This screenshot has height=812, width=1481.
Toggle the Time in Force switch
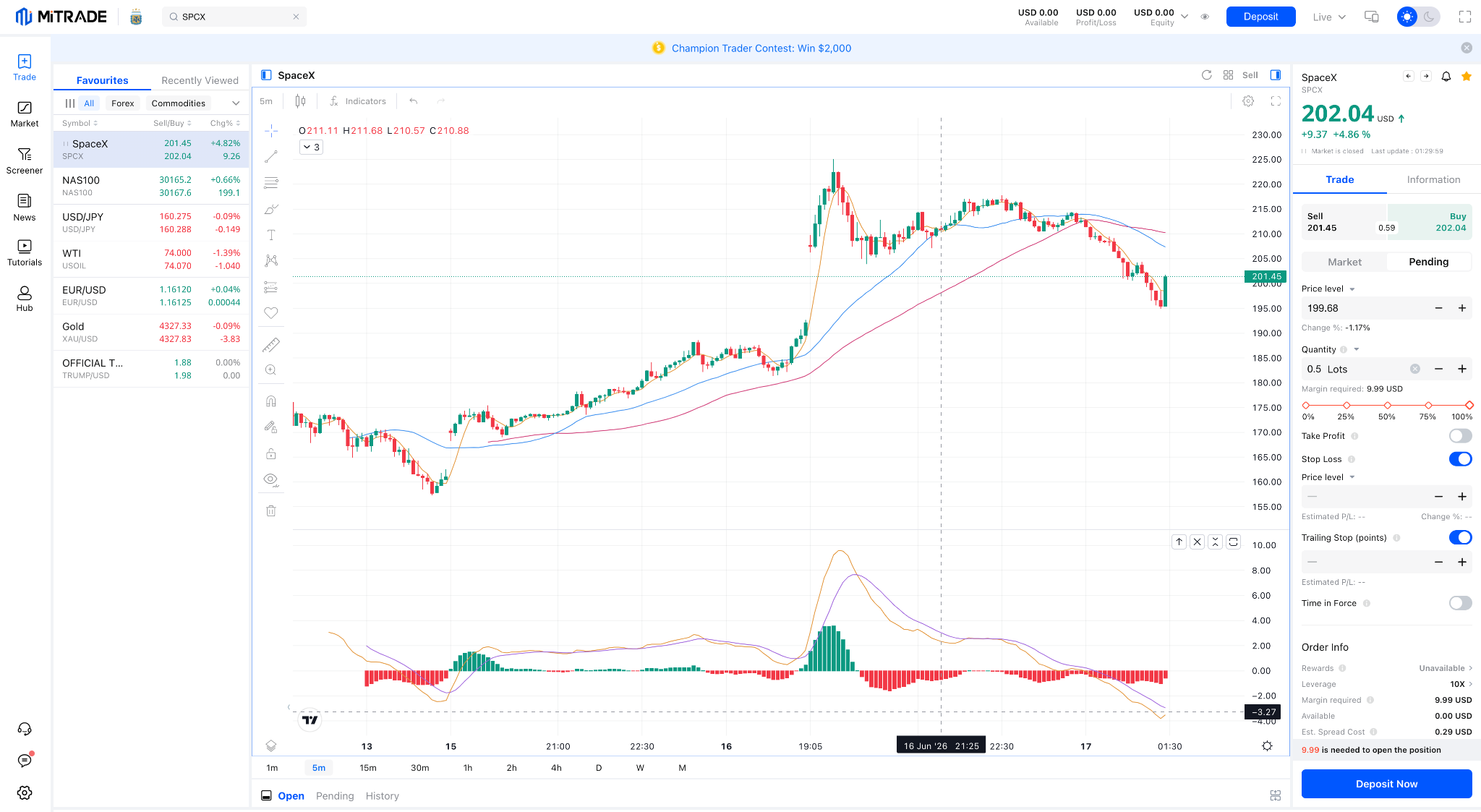tap(1460, 603)
